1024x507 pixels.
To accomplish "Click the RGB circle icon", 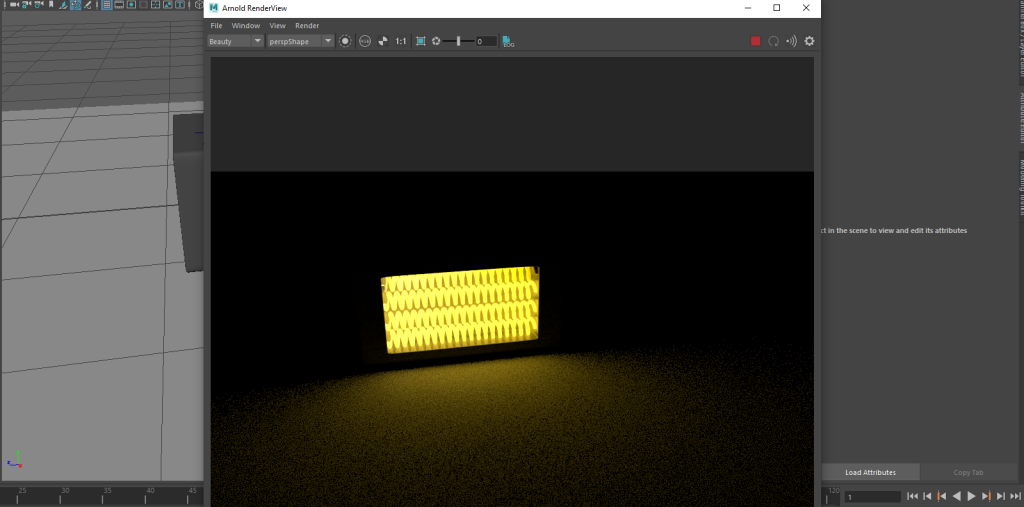I will coord(364,41).
